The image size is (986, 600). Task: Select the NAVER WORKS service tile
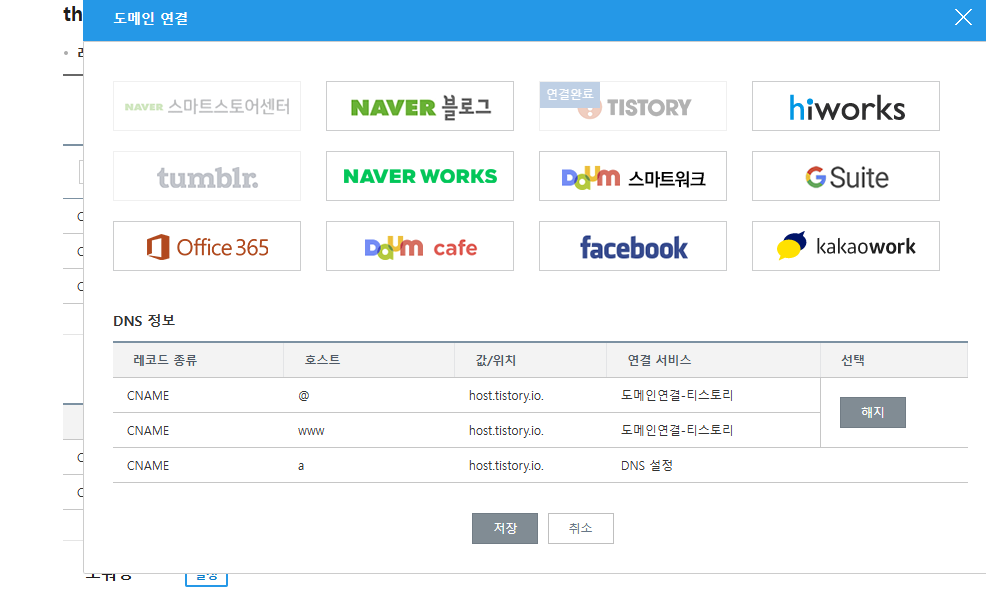(x=419, y=176)
